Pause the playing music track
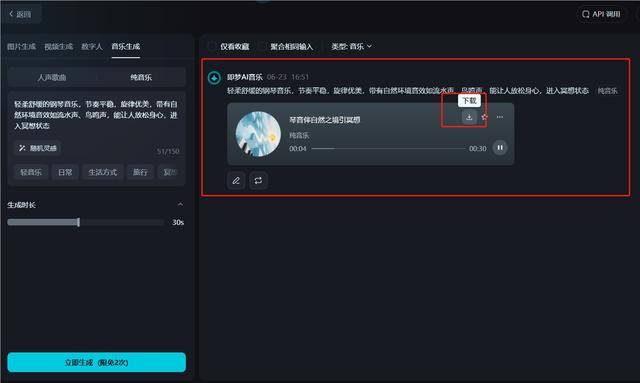Screen dimensions: 640x383 point(500,147)
